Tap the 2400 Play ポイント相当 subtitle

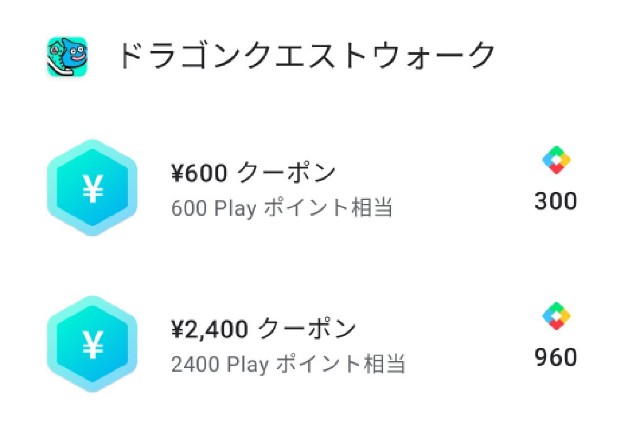[288, 364]
